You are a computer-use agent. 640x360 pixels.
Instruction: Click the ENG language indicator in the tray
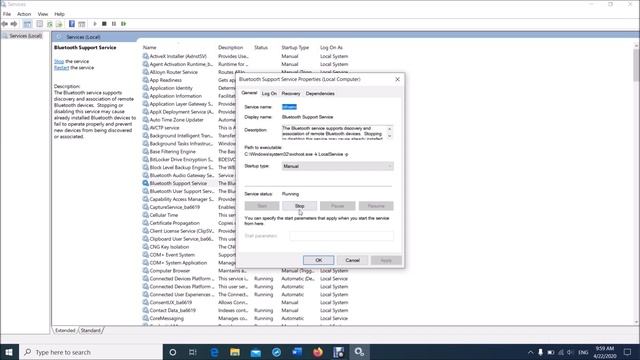[x=583, y=352]
